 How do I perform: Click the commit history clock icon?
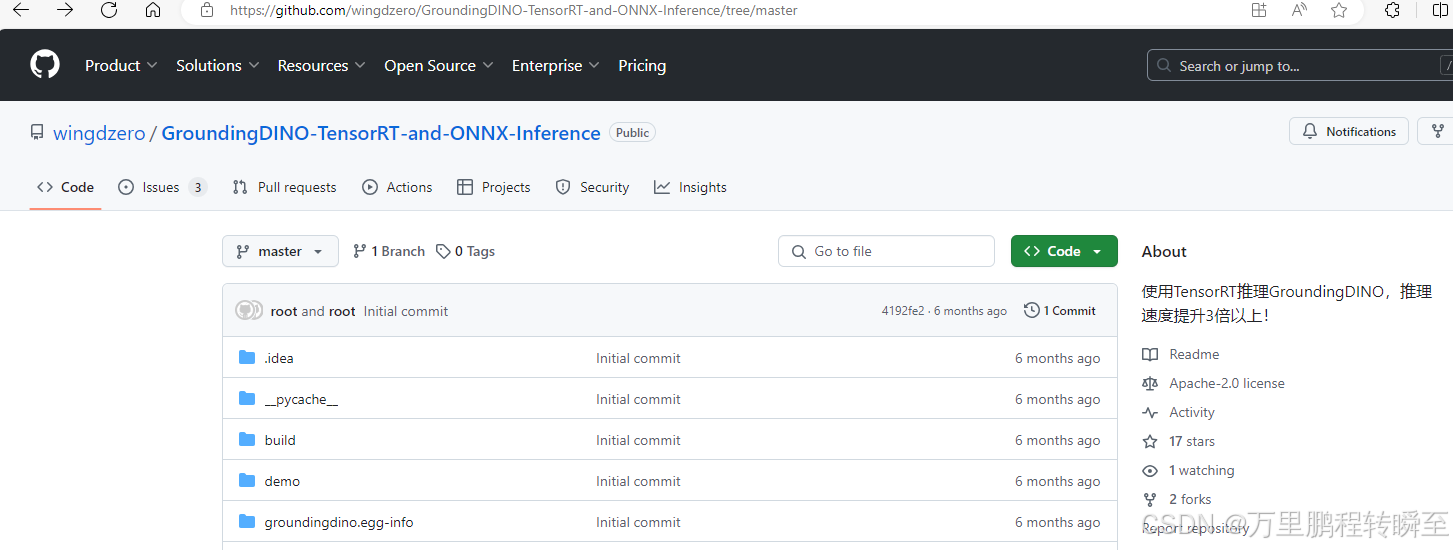point(1032,311)
